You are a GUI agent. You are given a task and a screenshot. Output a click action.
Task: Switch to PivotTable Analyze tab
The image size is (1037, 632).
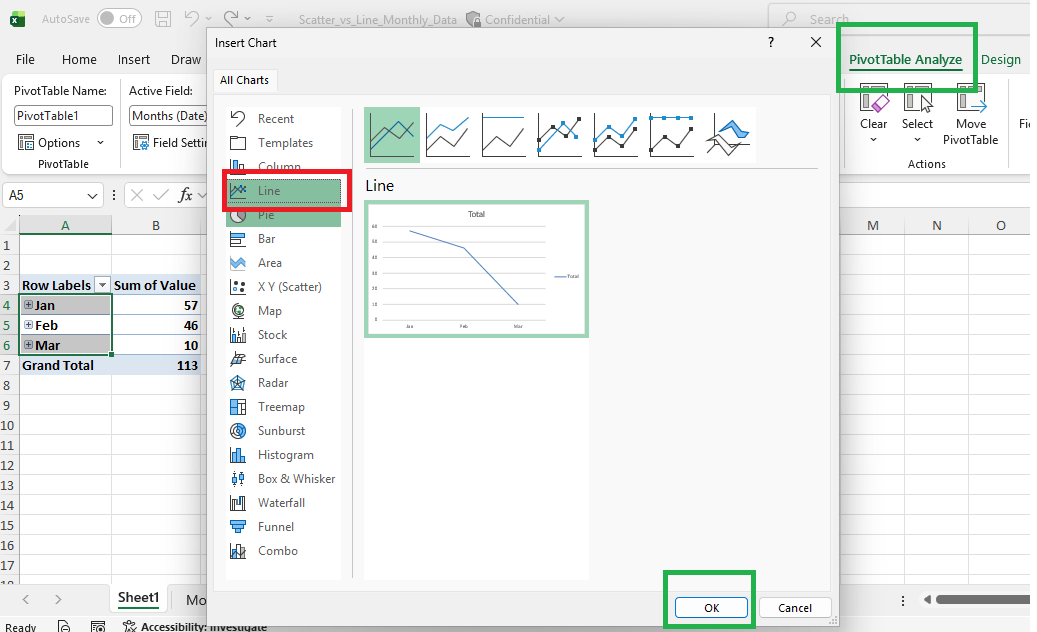(x=905, y=59)
